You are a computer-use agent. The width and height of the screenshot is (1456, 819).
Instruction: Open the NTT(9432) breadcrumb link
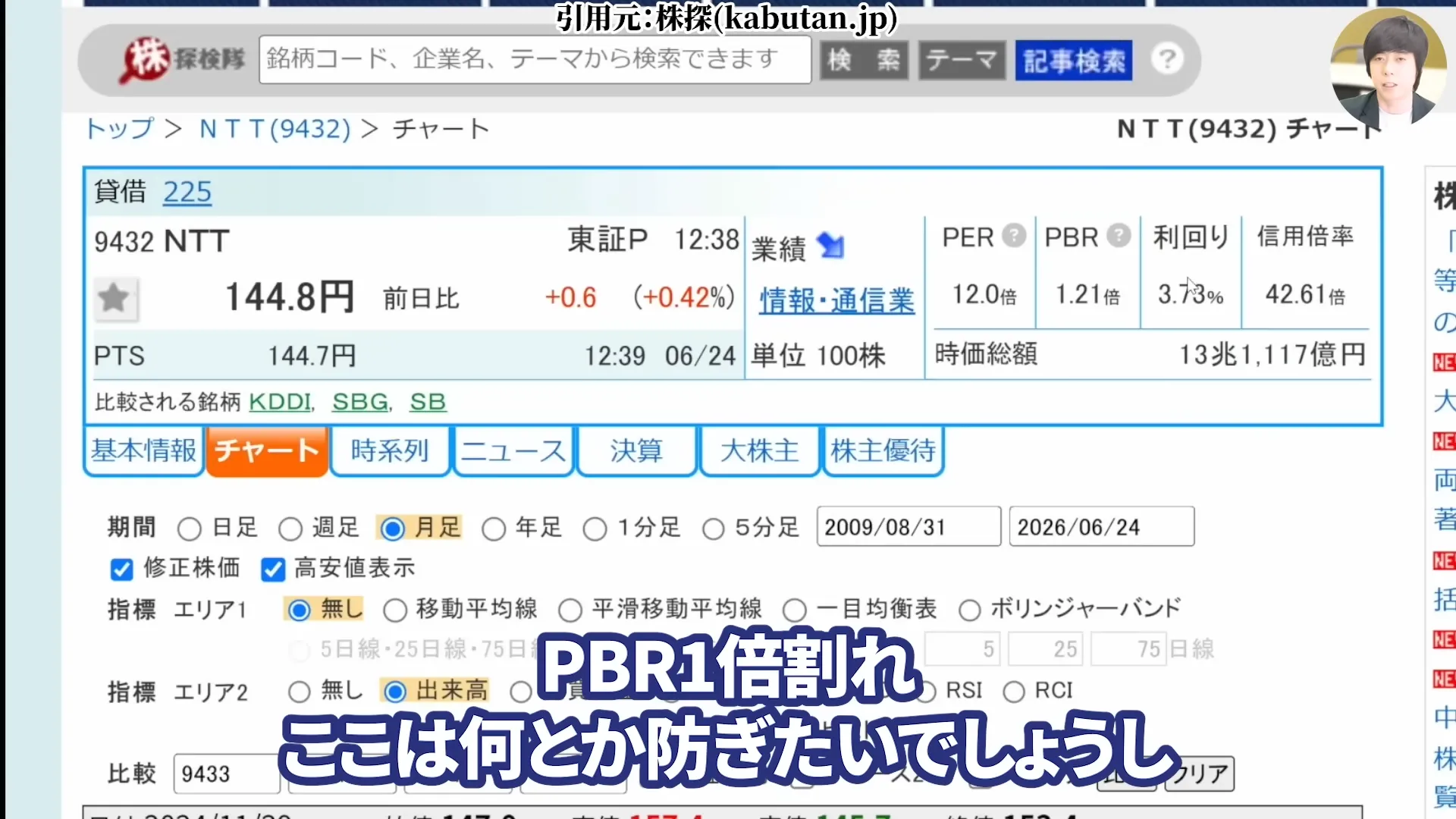[275, 129]
